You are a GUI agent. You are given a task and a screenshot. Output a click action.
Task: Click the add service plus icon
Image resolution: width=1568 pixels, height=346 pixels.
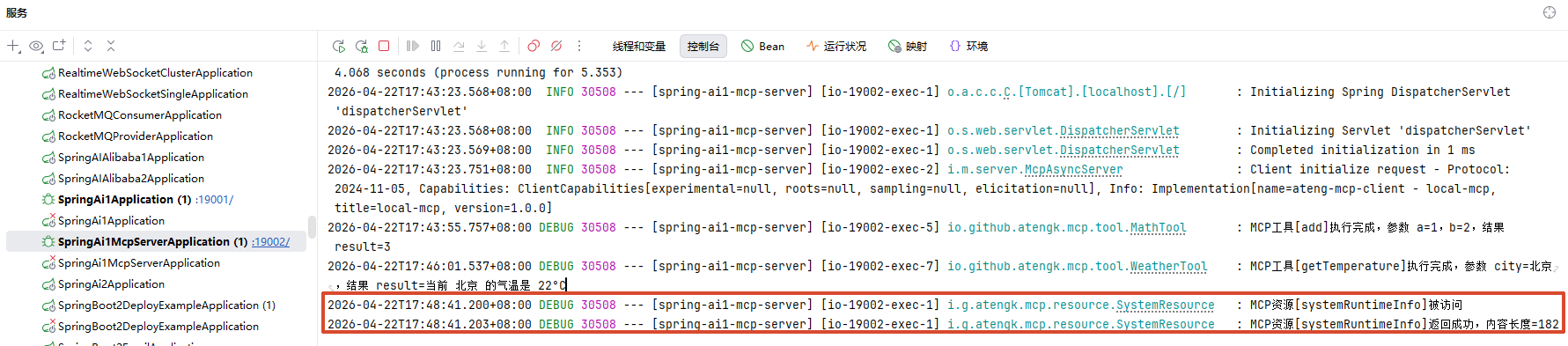(13, 46)
